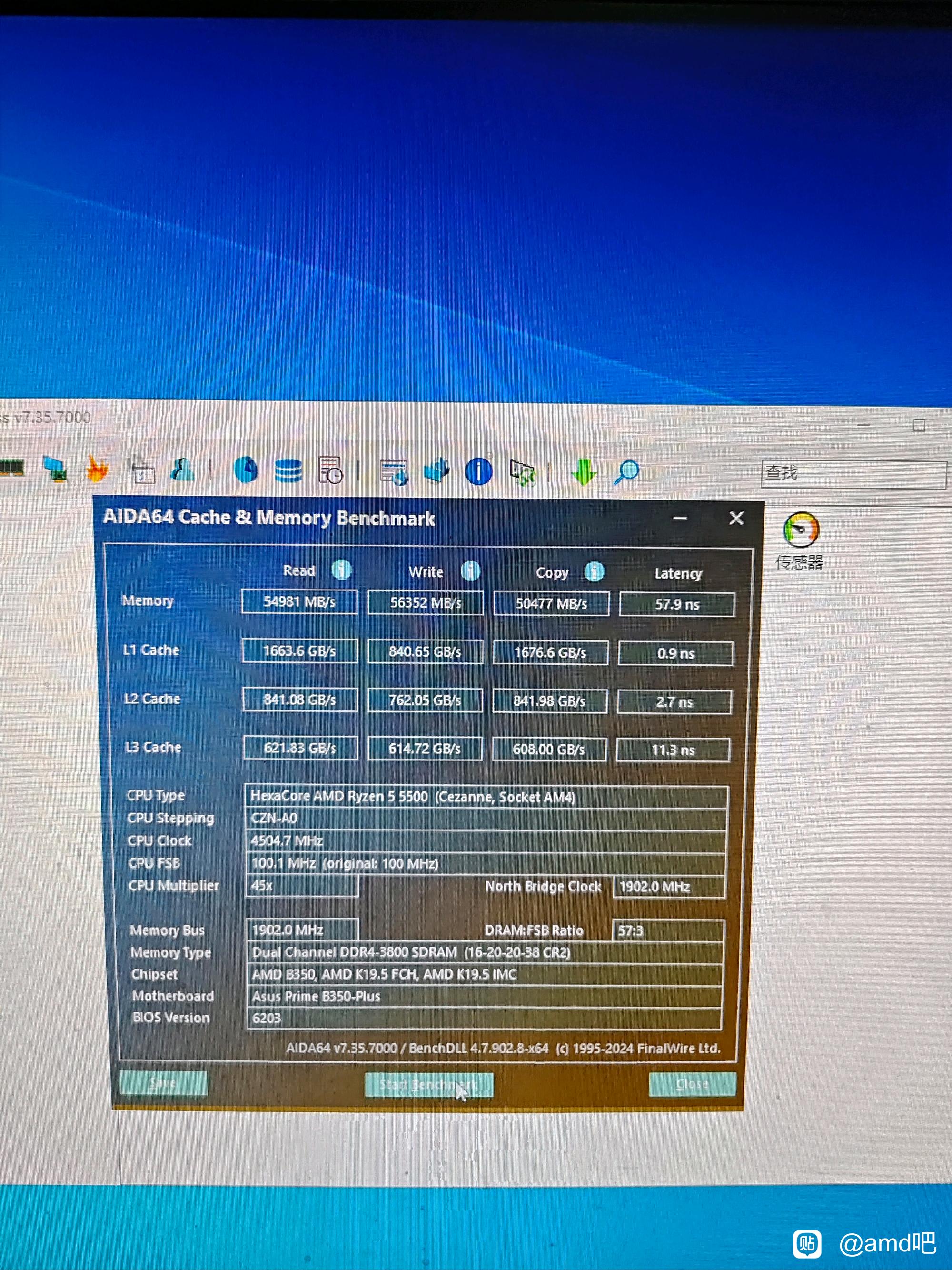Click the info icon next to Write
952x1270 pixels.
[471, 571]
